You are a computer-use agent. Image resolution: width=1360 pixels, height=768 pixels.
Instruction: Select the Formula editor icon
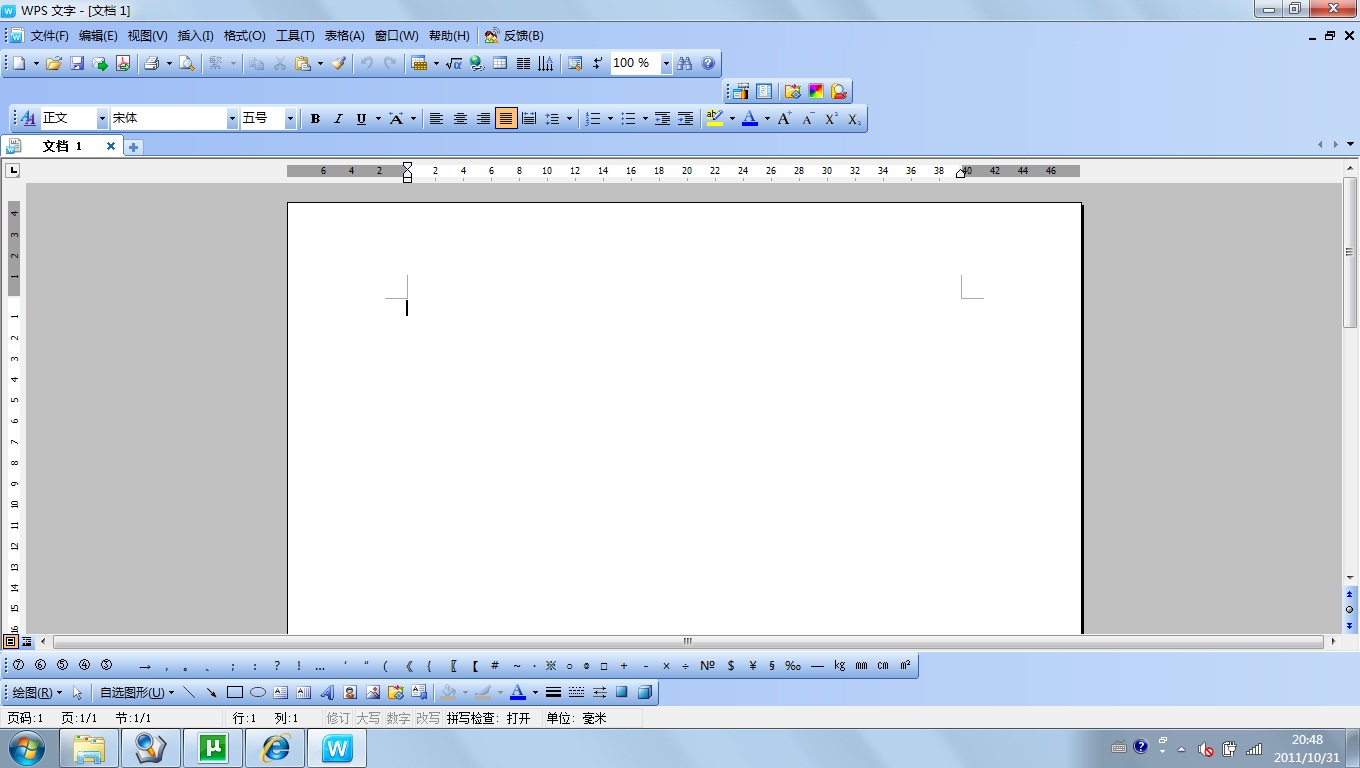tap(454, 63)
